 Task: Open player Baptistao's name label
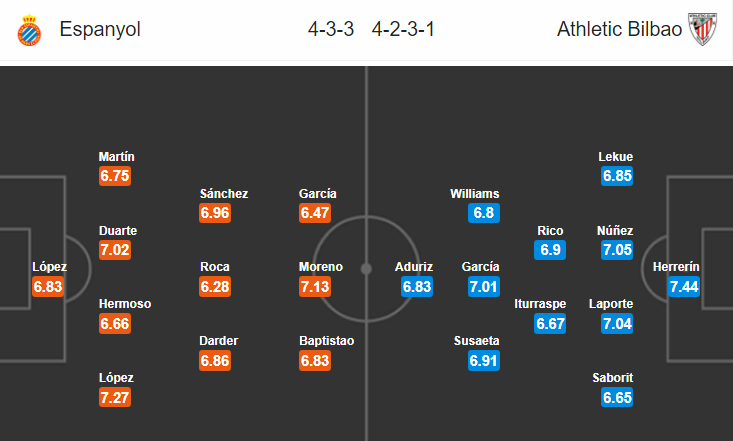click(326, 340)
